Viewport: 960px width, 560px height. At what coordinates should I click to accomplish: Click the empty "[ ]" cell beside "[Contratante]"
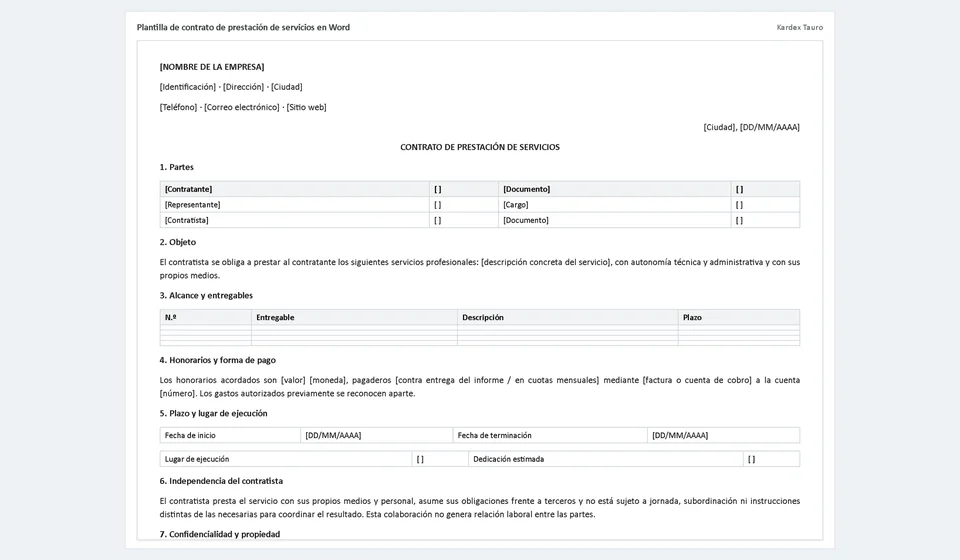coord(464,189)
